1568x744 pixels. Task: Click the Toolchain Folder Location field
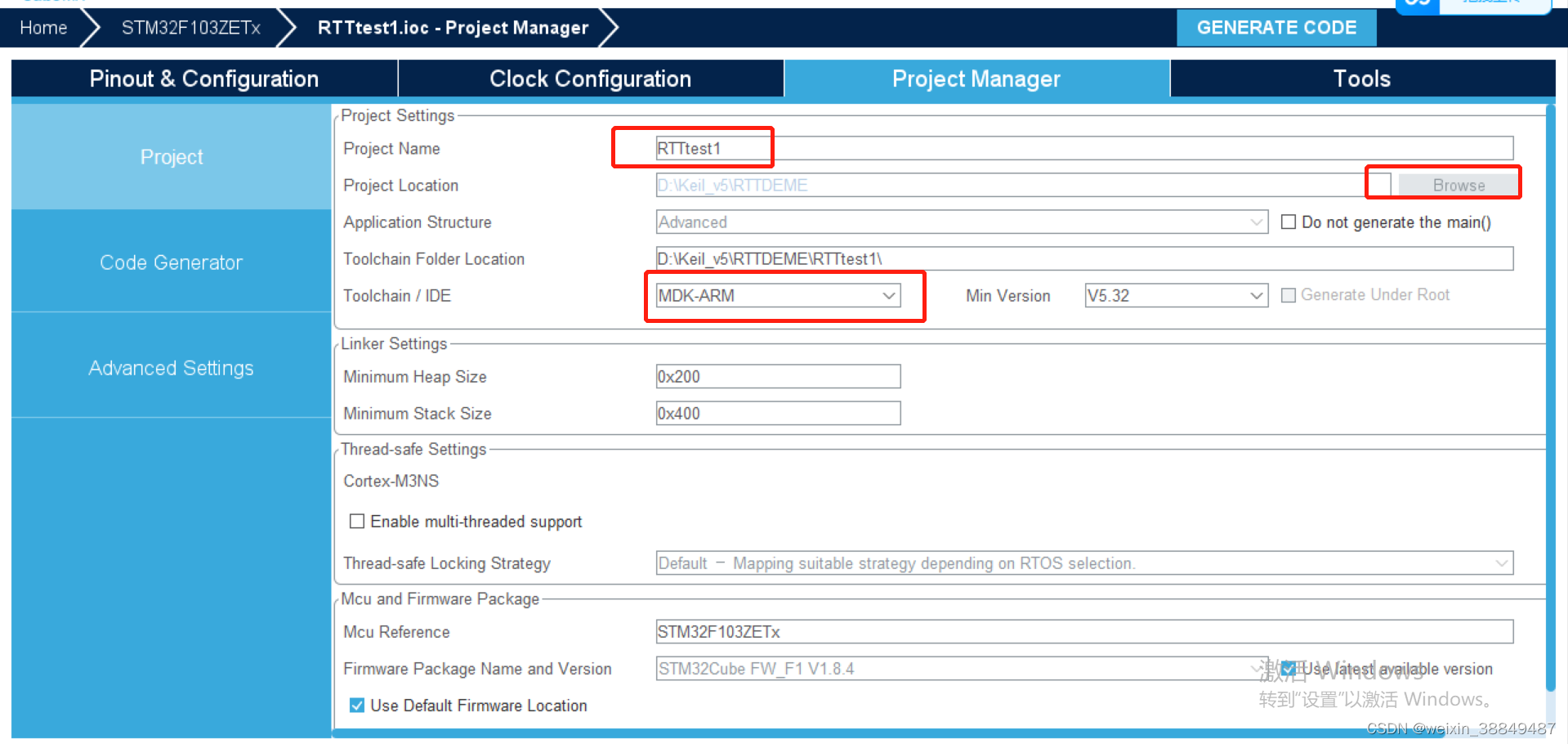point(1084,259)
